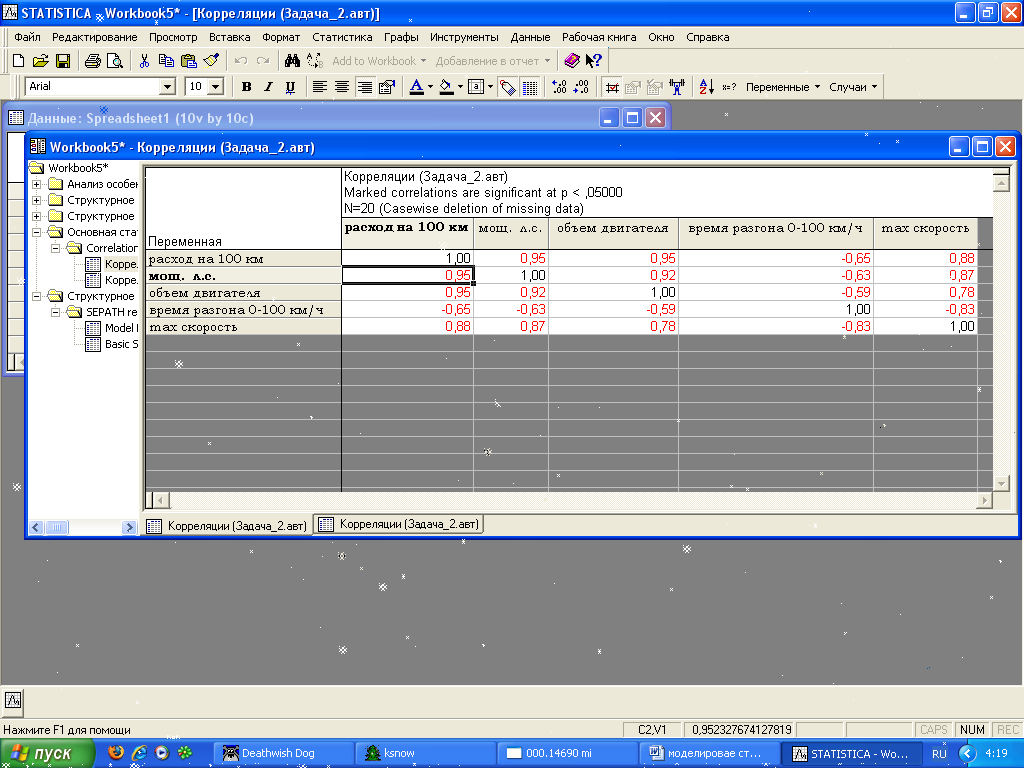Viewport: 1024px width, 768px height.
Task: Toggle Bold formatting
Action: pos(246,87)
